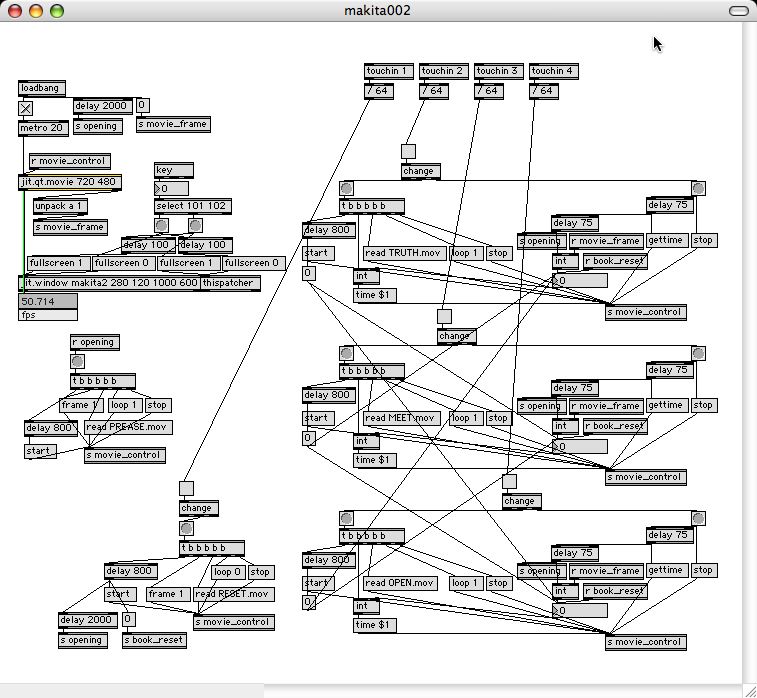Click bang button above t b b b b b near OPEN.mov
757x698 pixels.
point(346,518)
